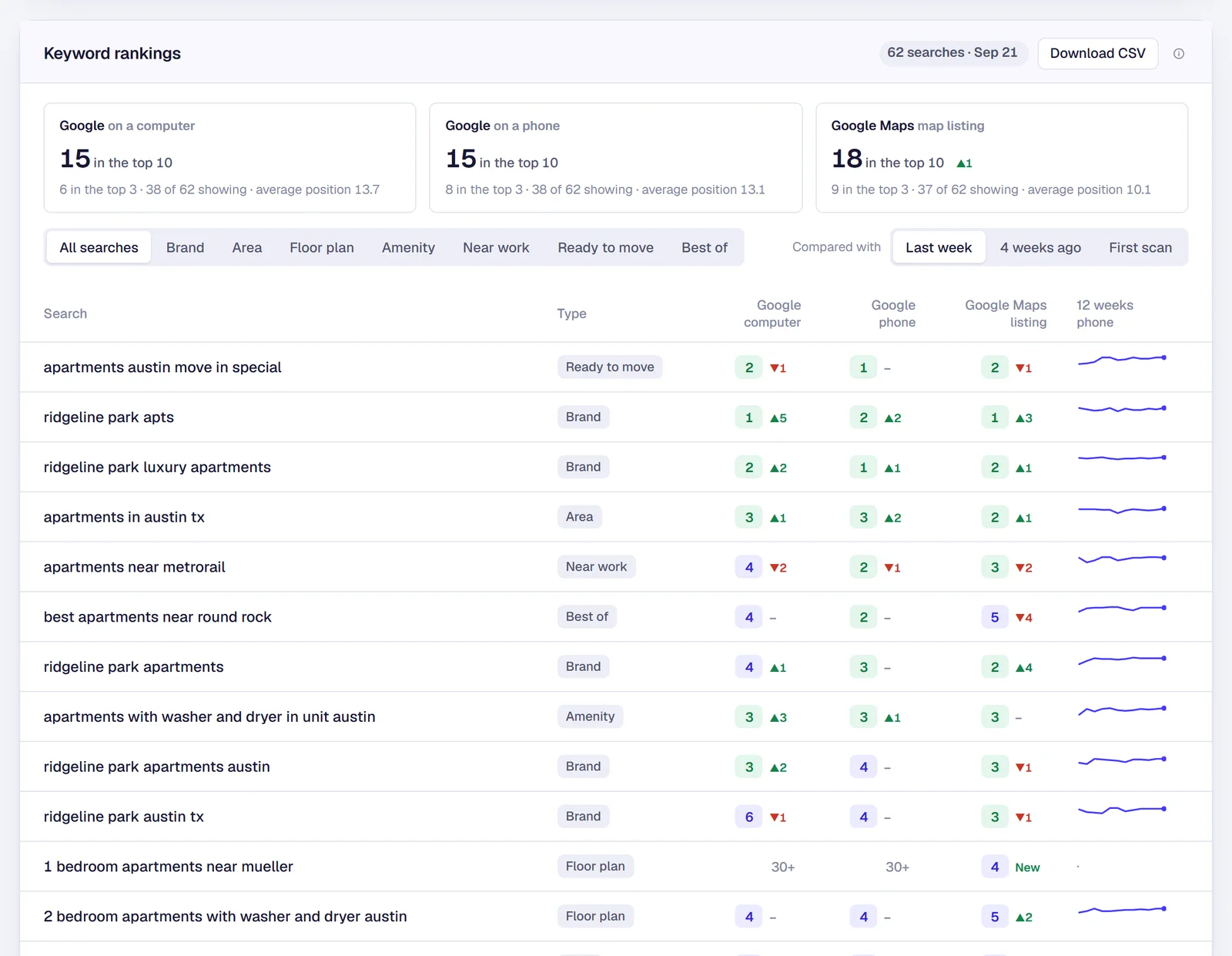The width and height of the screenshot is (1232, 956).
Task: Open the Google on a phone summary card
Action: [615, 157]
